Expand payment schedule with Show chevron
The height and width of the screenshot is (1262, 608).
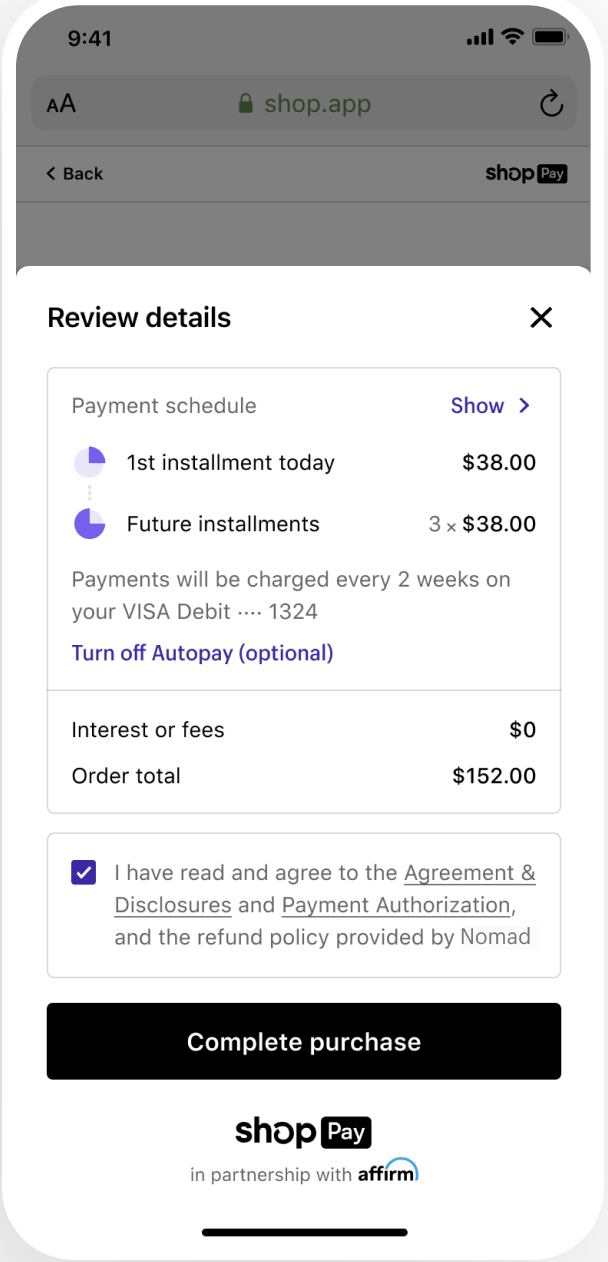coord(525,406)
